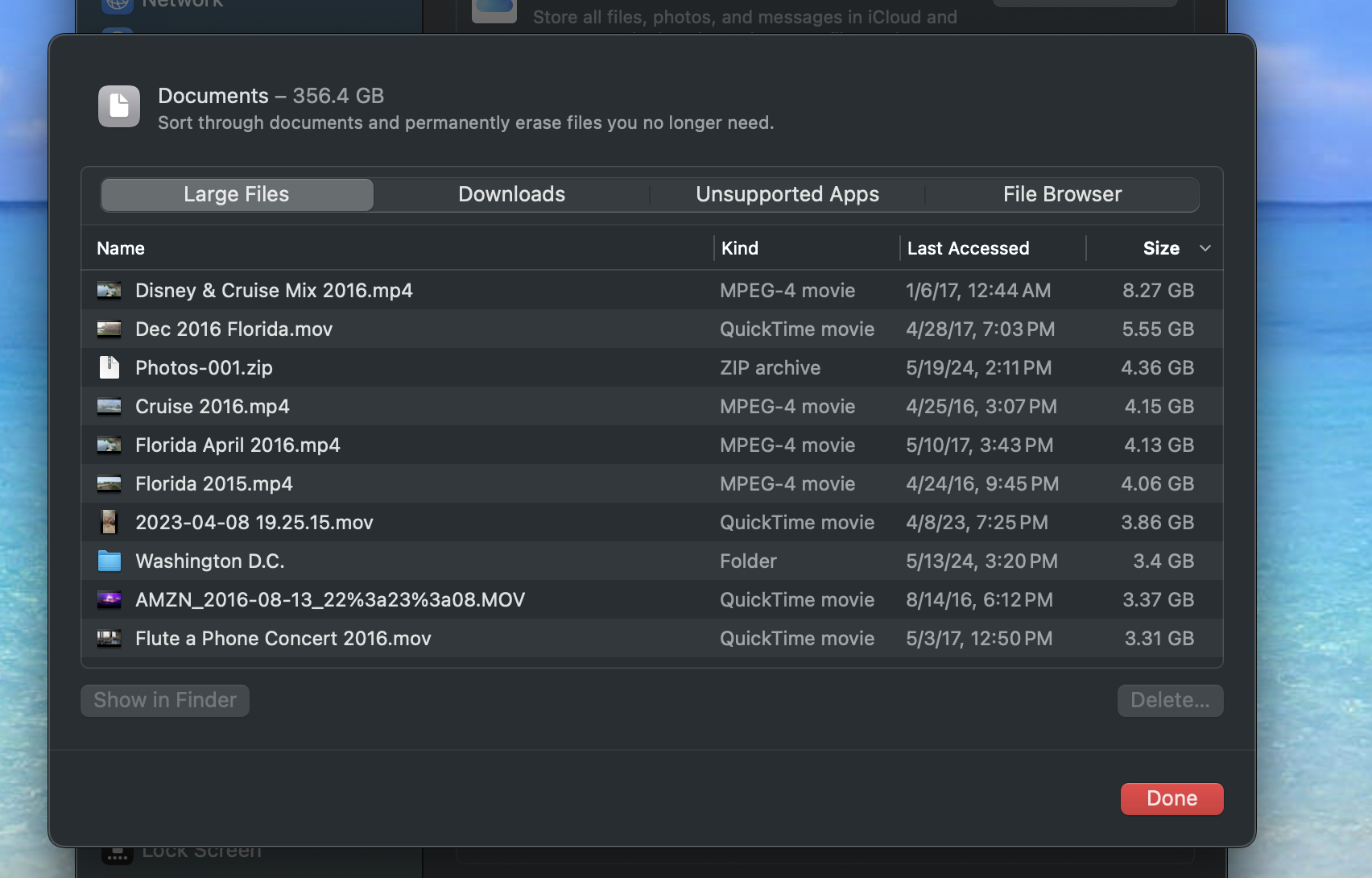The width and height of the screenshot is (1372, 878).
Task: Open the Downloads tab
Action: tap(512, 194)
